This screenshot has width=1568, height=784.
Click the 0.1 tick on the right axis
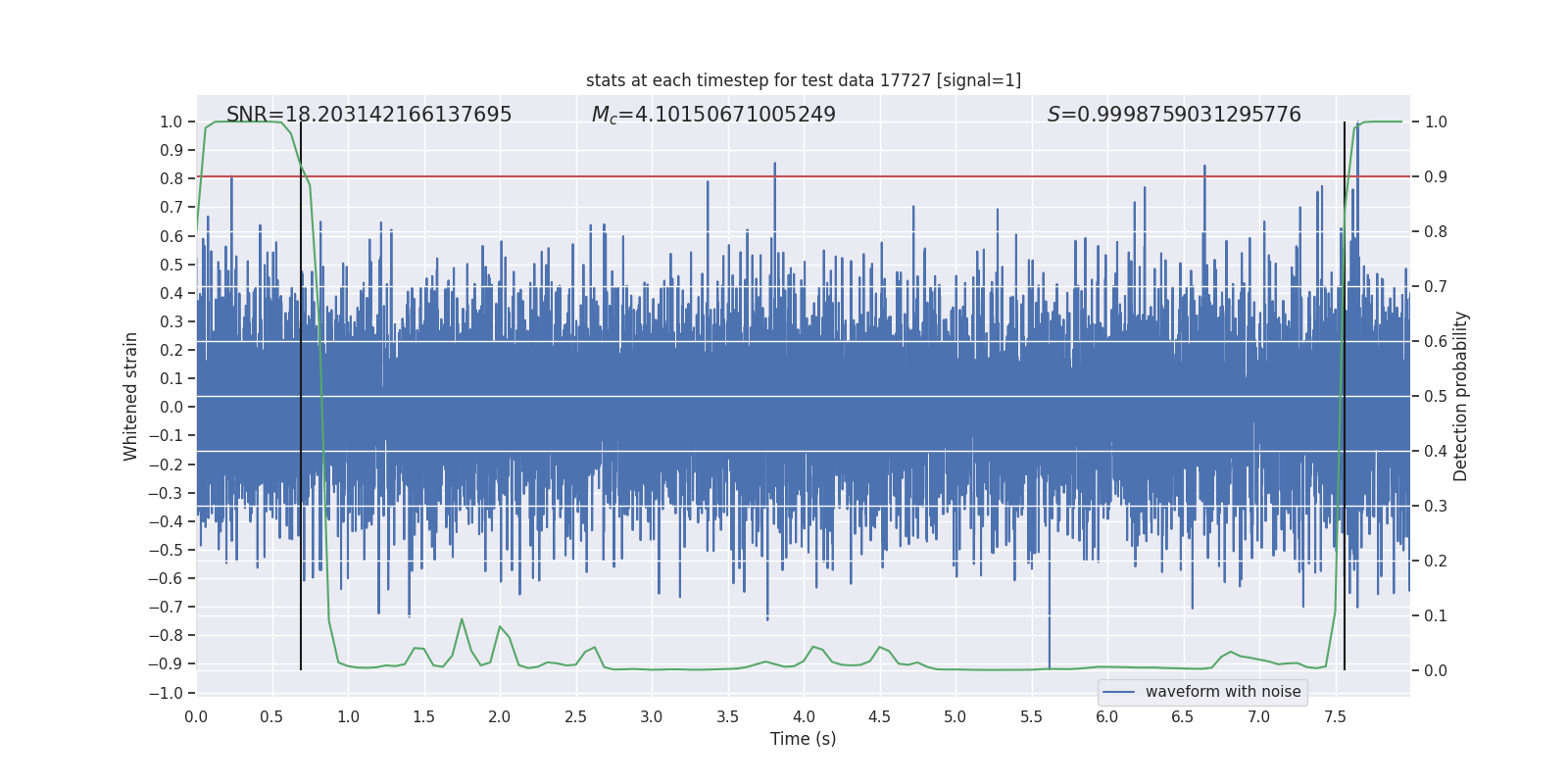[x=1436, y=615]
